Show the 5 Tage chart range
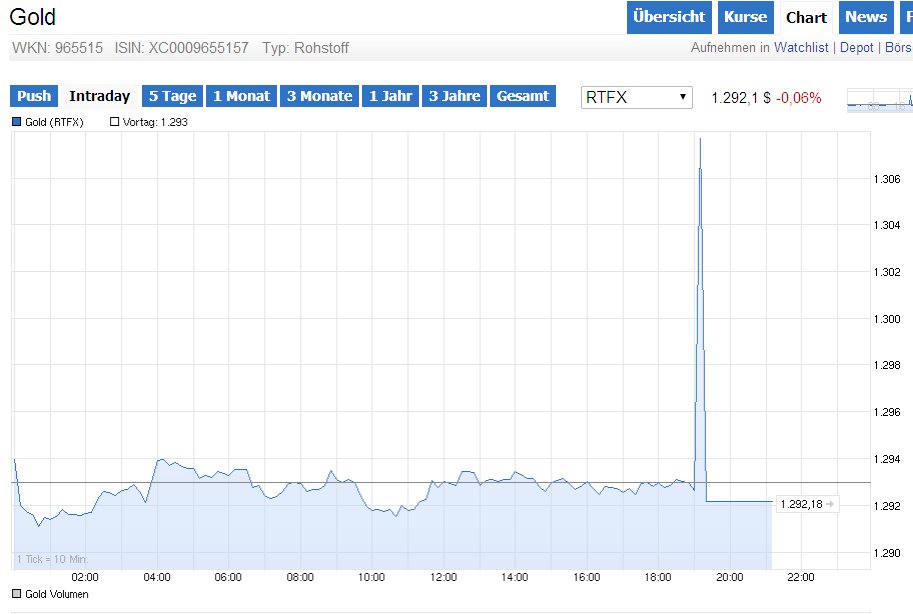Viewport: 913px width, 614px height. tap(172, 96)
